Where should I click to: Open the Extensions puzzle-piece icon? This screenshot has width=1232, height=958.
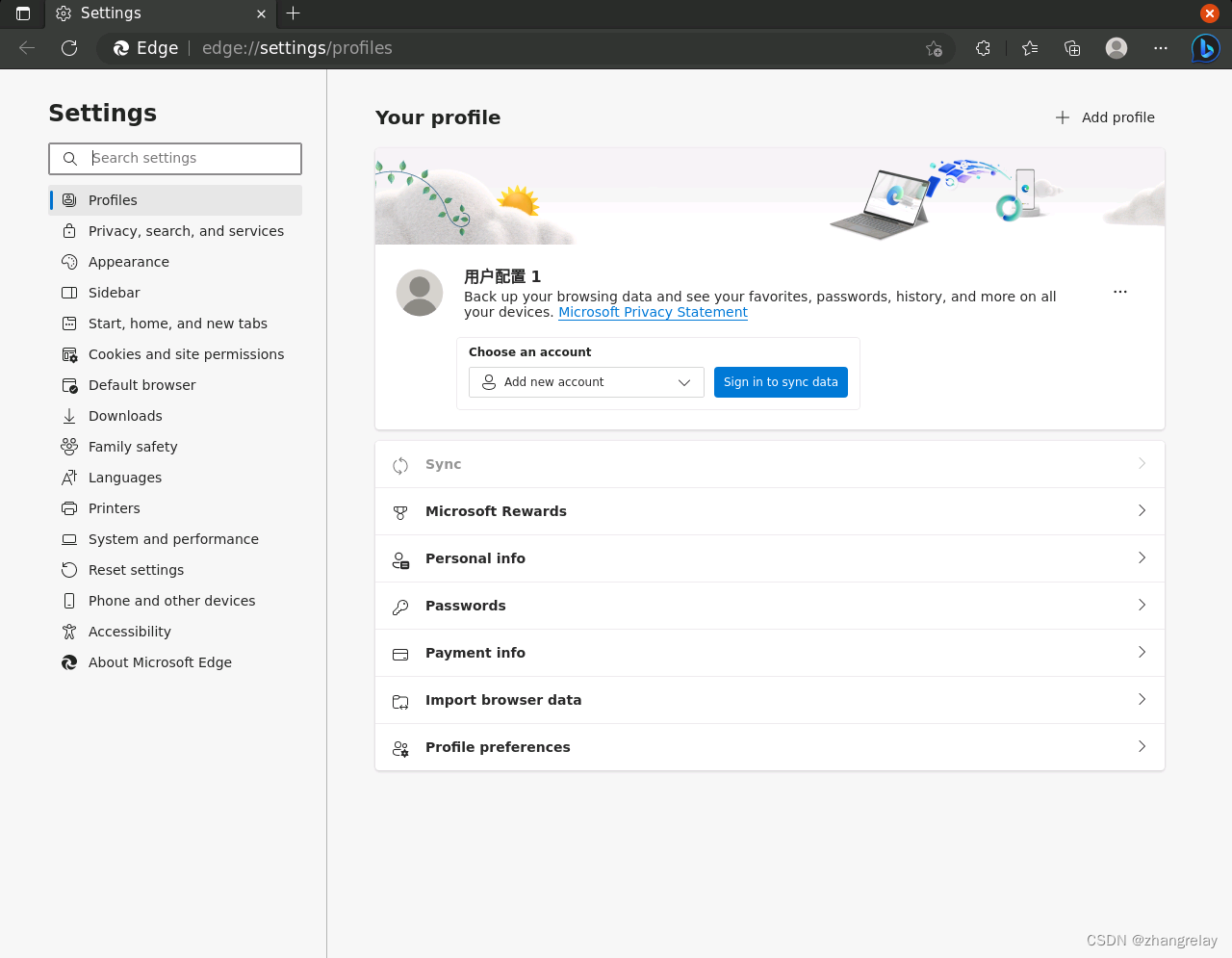coord(982,47)
